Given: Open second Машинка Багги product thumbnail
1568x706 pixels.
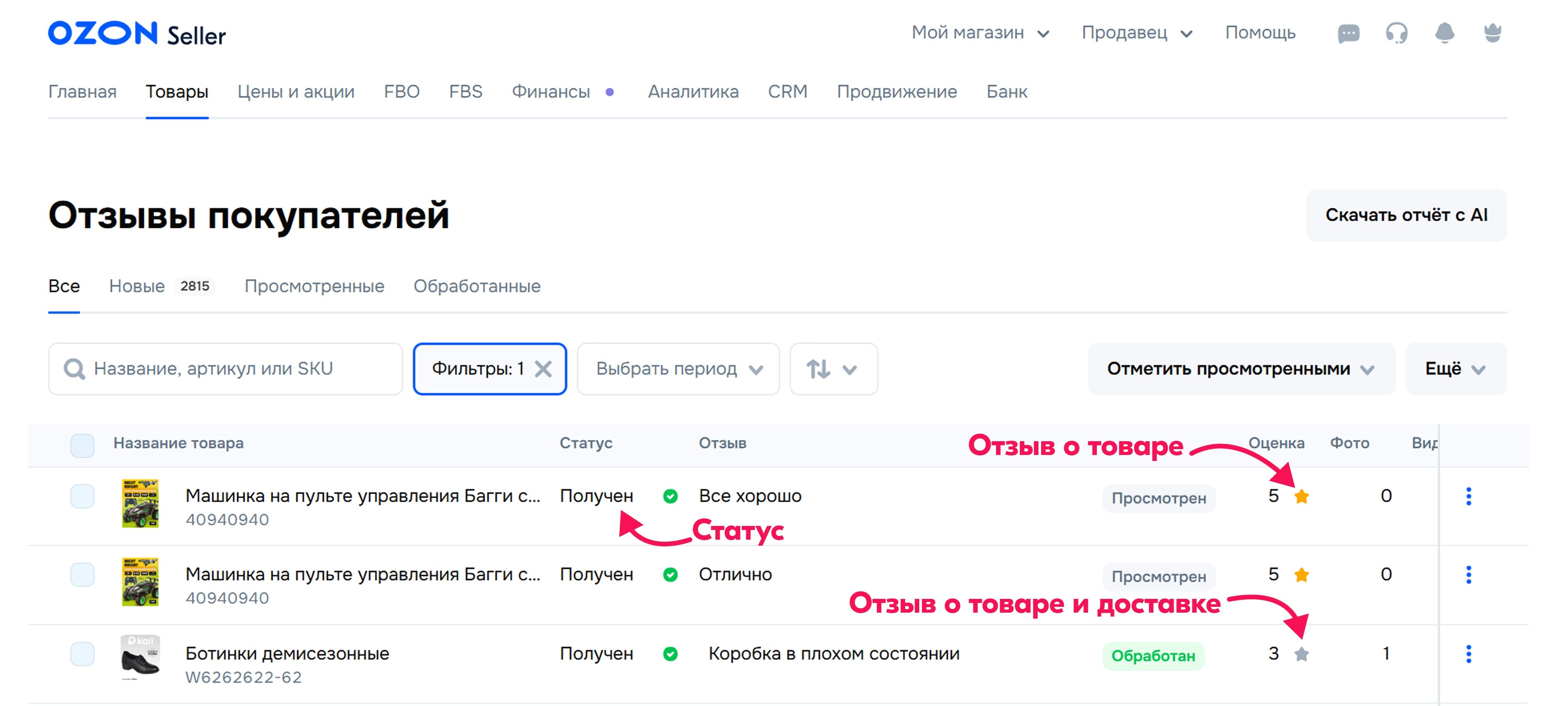Looking at the screenshot, I should coord(140,581).
